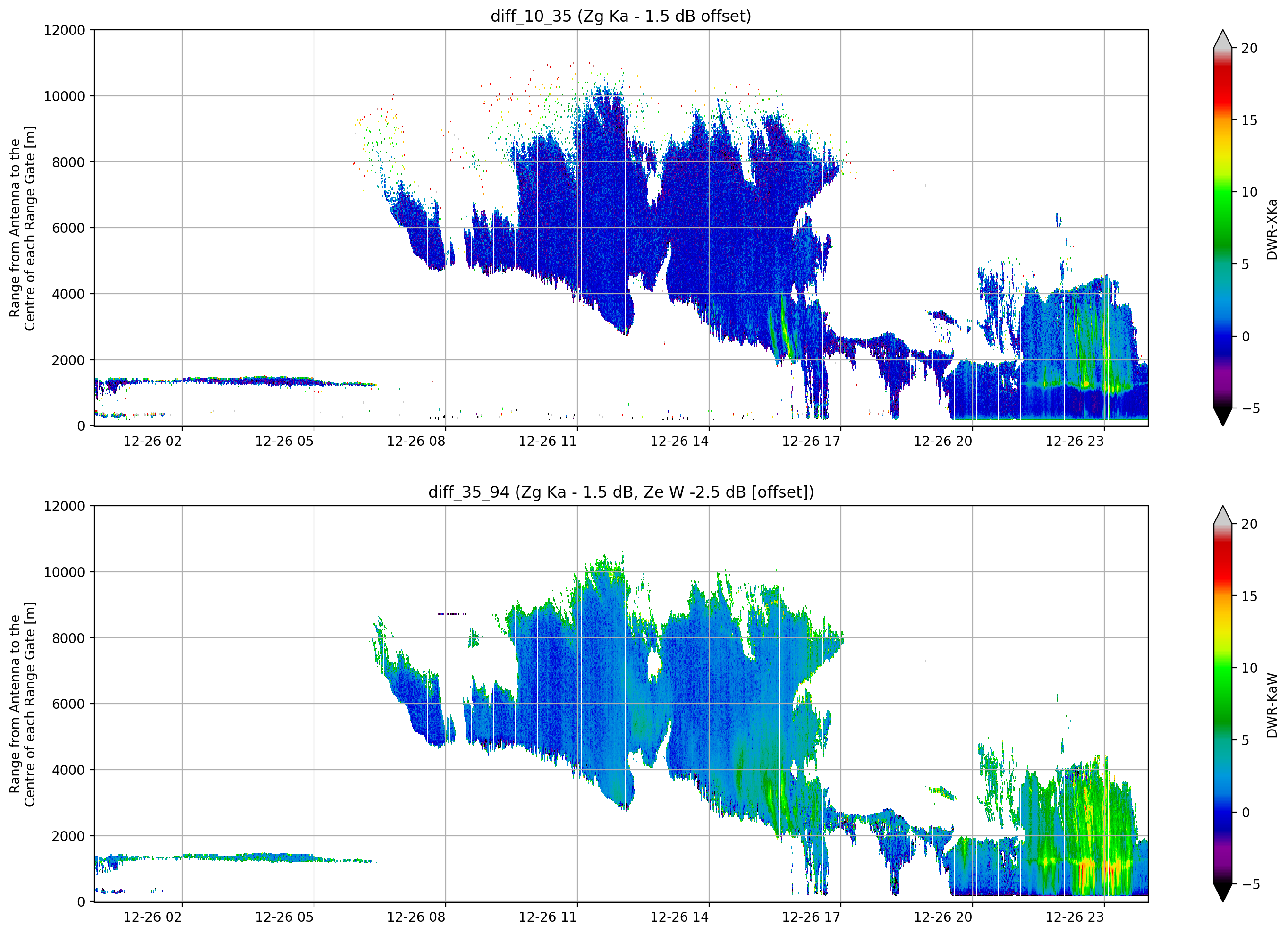The height and width of the screenshot is (934, 1288).
Task: Click '12-26 05' x-tick on top plot
Action: 285,442
